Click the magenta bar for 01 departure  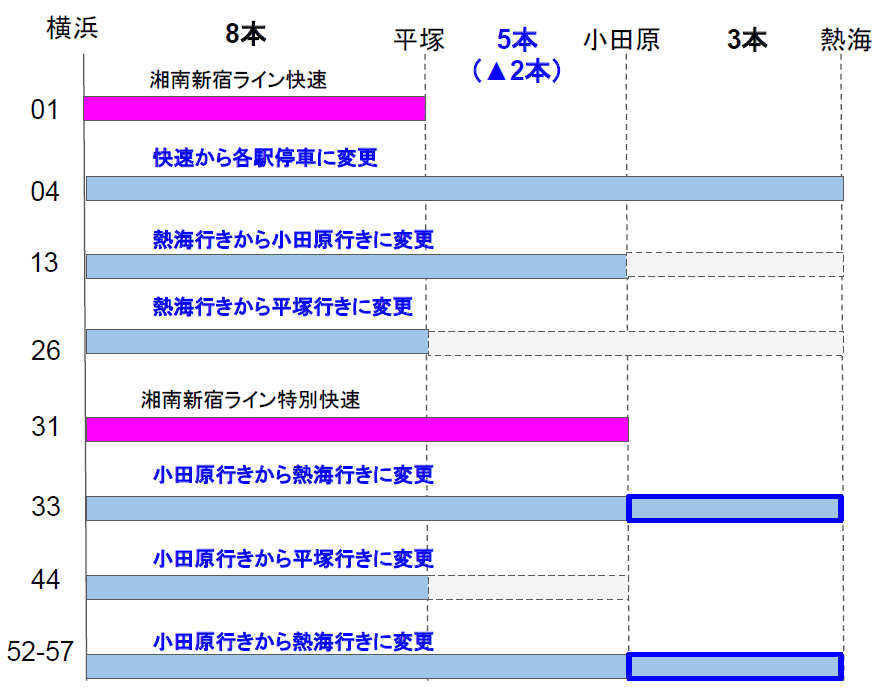[254, 108]
